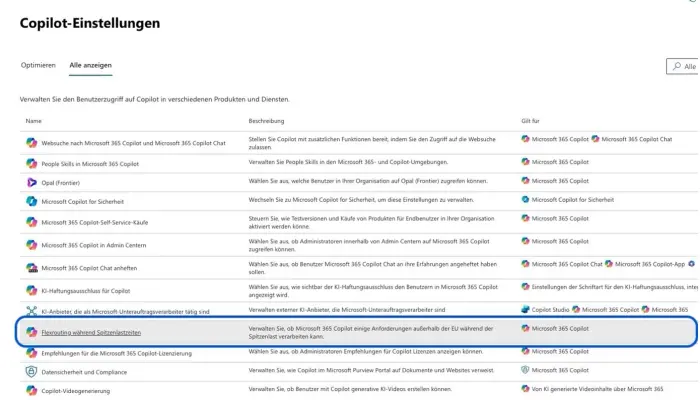Click Von KI generierte Videoinhalte label
This screenshot has width=700, height=400.
(x=597, y=389)
